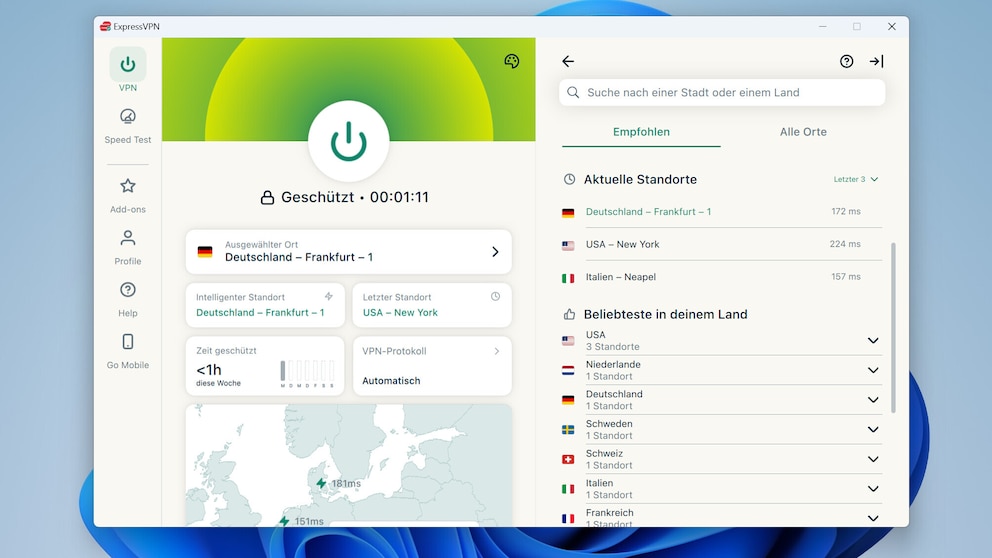Select Italien – Neapel recent location
The image size is (992, 558).
click(722, 276)
